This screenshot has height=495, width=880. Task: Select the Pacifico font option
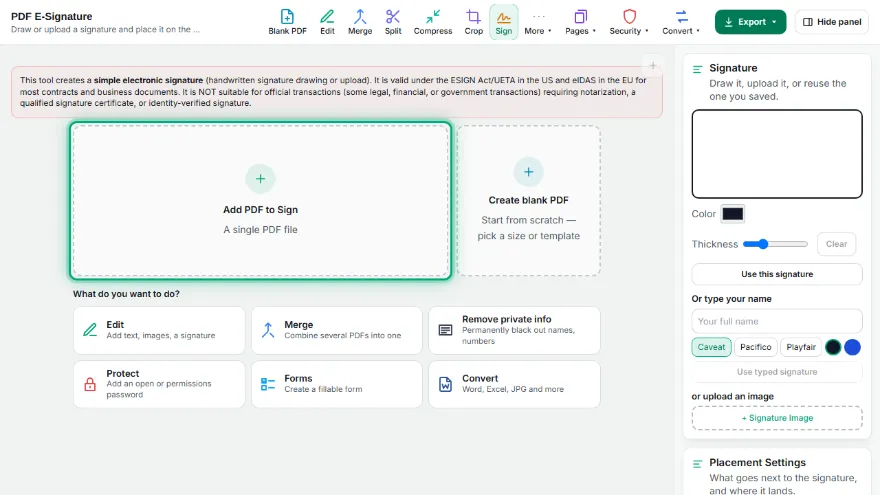pyautogui.click(x=755, y=347)
